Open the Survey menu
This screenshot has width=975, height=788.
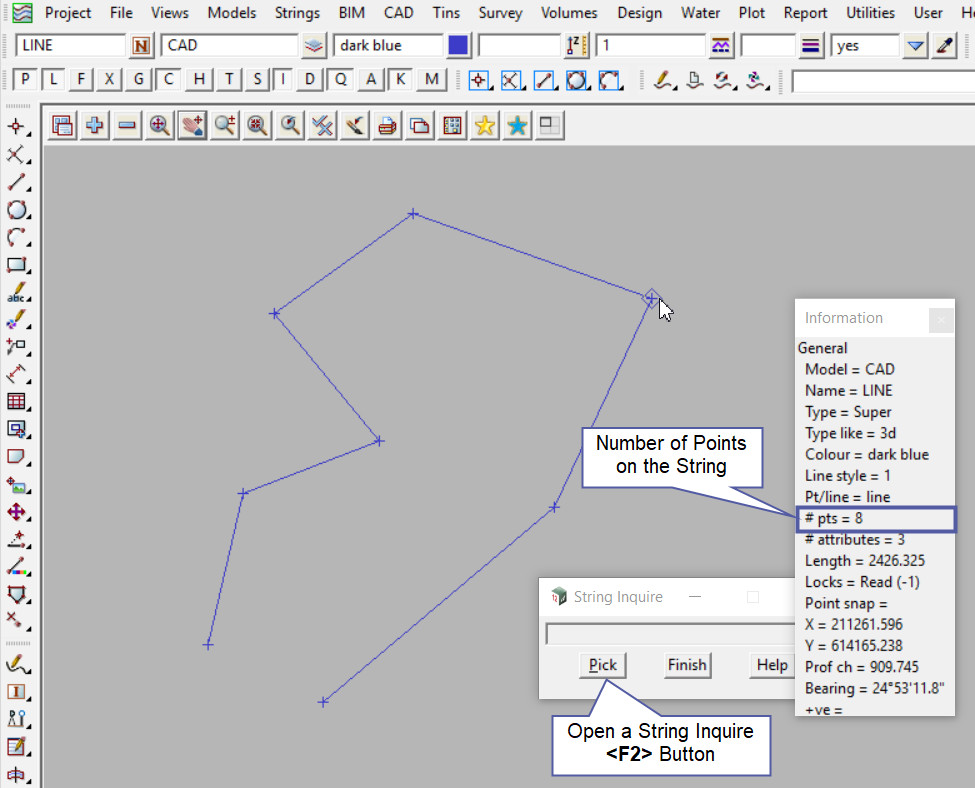(500, 13)
